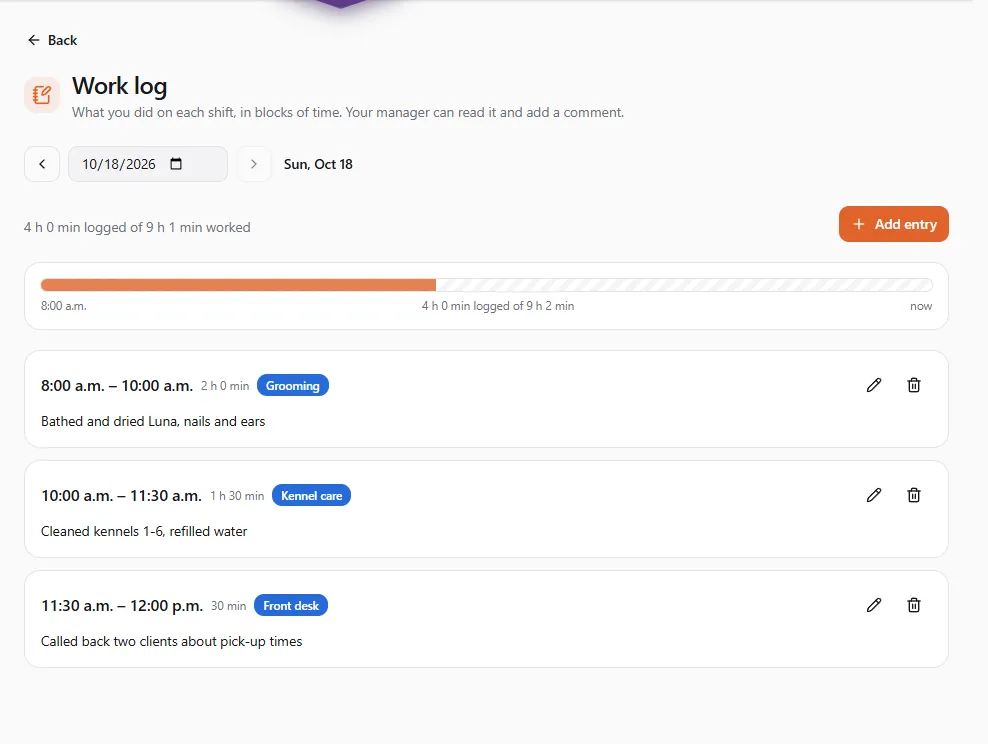Click '4 h 0 min logged of 9 h 2 min' caption
This screenshot has height=744, width=988.
498,306
